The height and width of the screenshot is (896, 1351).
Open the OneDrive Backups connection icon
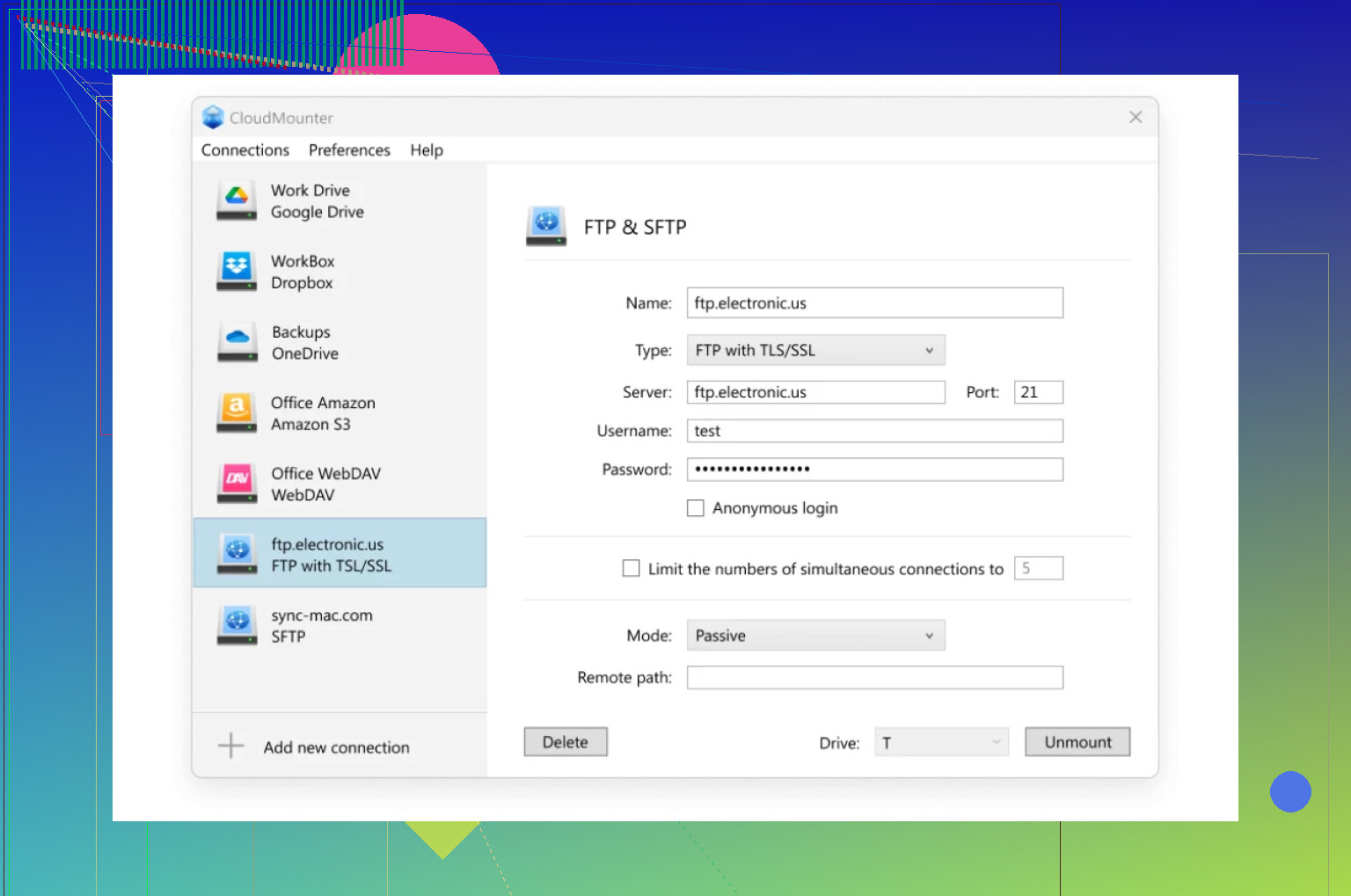(x=237, y=342)
